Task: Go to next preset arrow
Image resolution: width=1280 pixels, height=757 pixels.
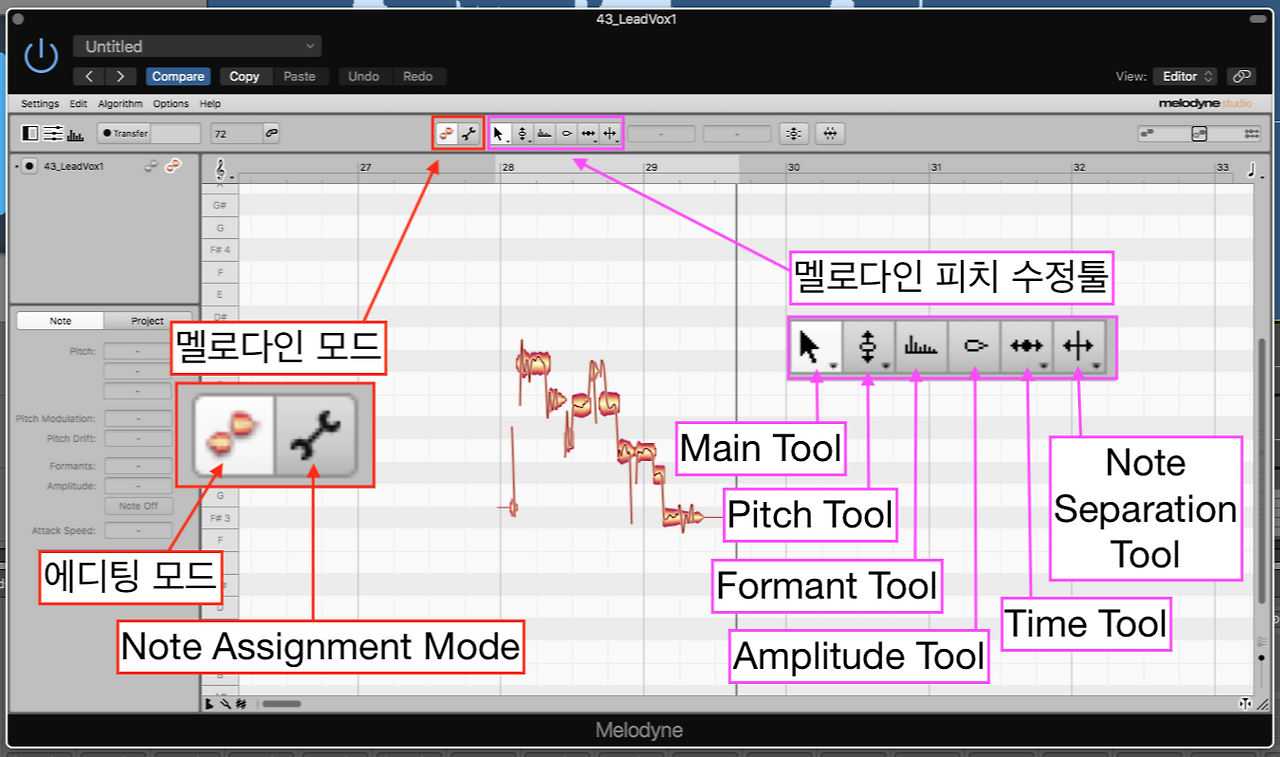Action: 121,76
